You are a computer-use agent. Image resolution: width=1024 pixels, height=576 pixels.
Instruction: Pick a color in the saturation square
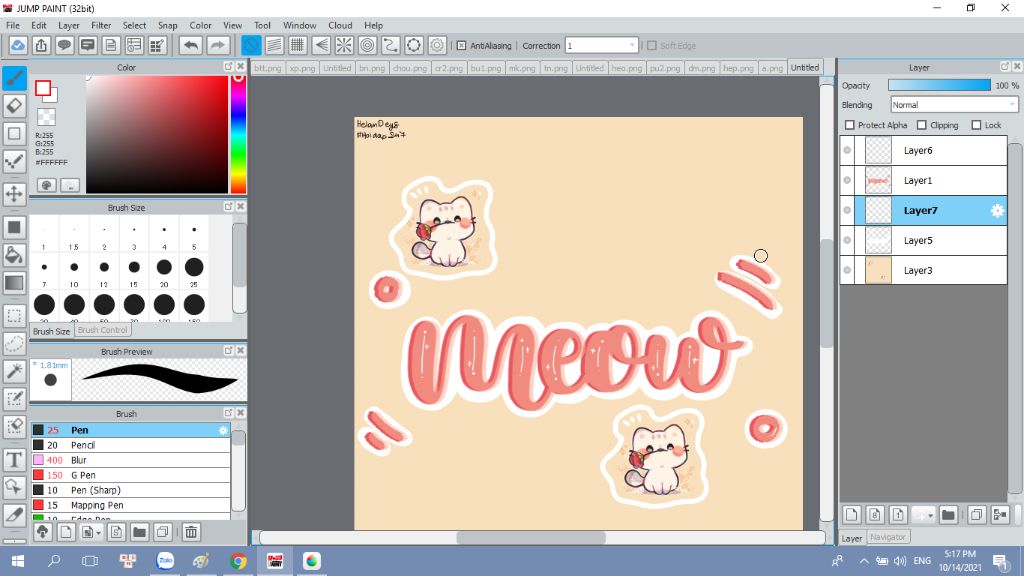(x=157, y=134)
